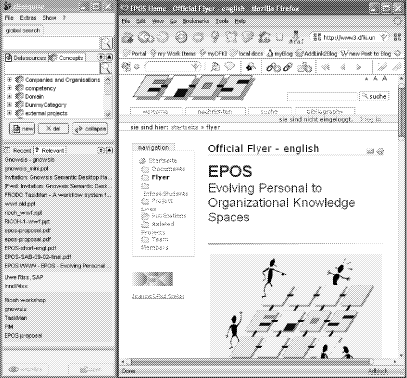Open the Bookmarks menu in Firefox
Image resolution: width=407 pixels, height=378 pixels.
[196, 21]
